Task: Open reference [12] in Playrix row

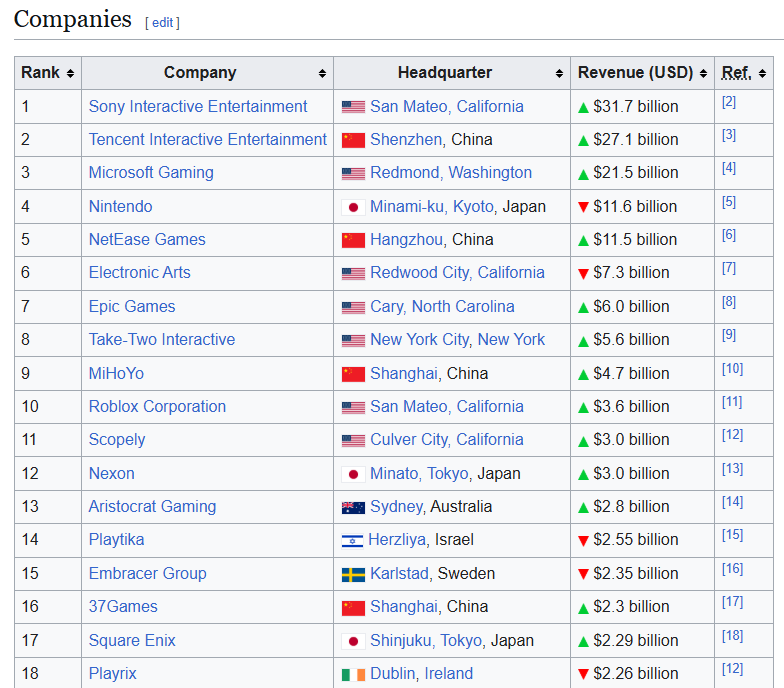Action: (732, 669)
